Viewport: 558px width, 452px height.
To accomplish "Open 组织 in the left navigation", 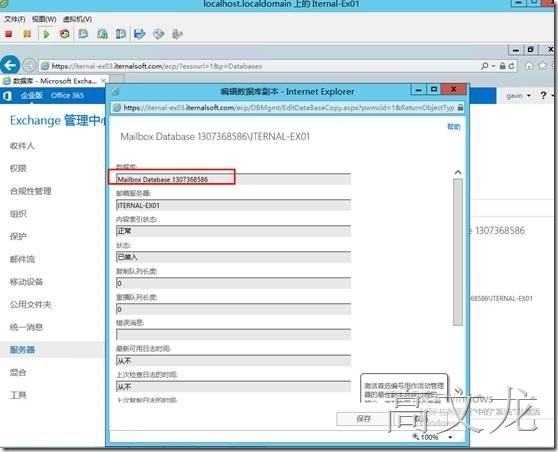I will coord(18,214).
